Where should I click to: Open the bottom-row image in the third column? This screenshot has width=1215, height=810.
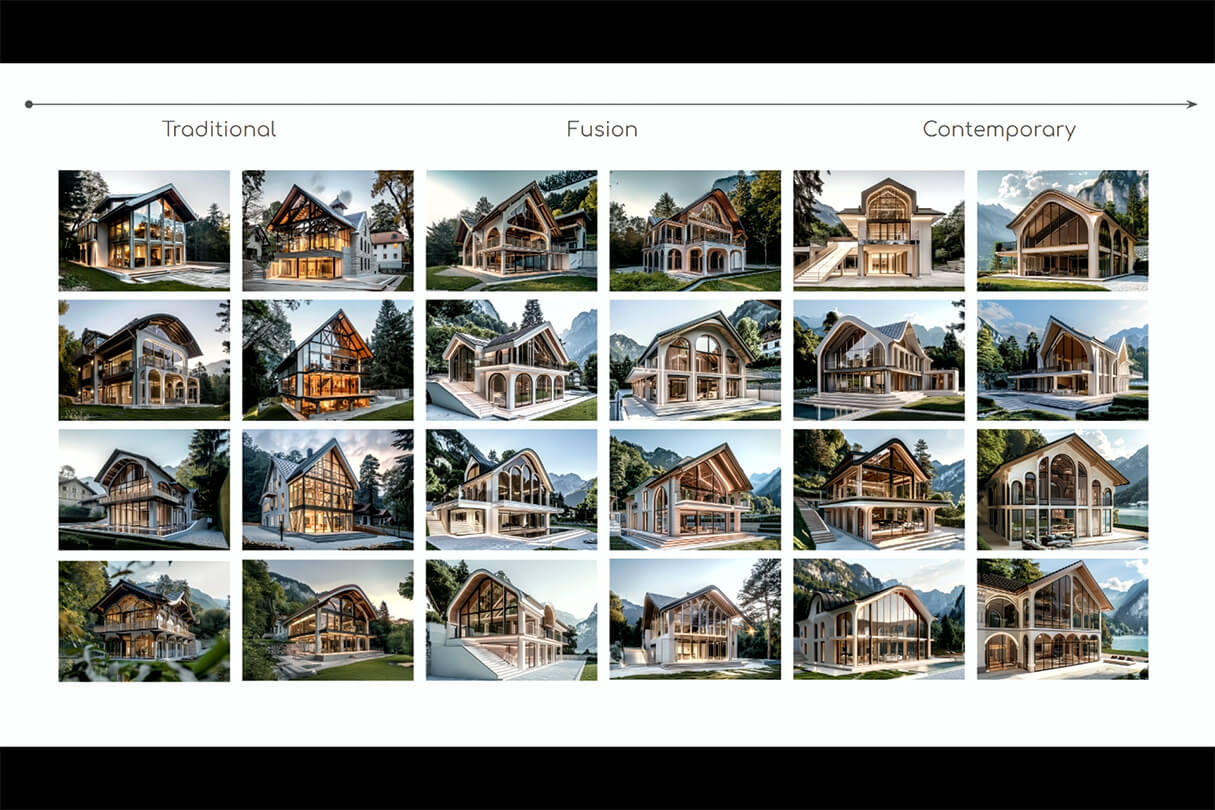tap(511, 620)
